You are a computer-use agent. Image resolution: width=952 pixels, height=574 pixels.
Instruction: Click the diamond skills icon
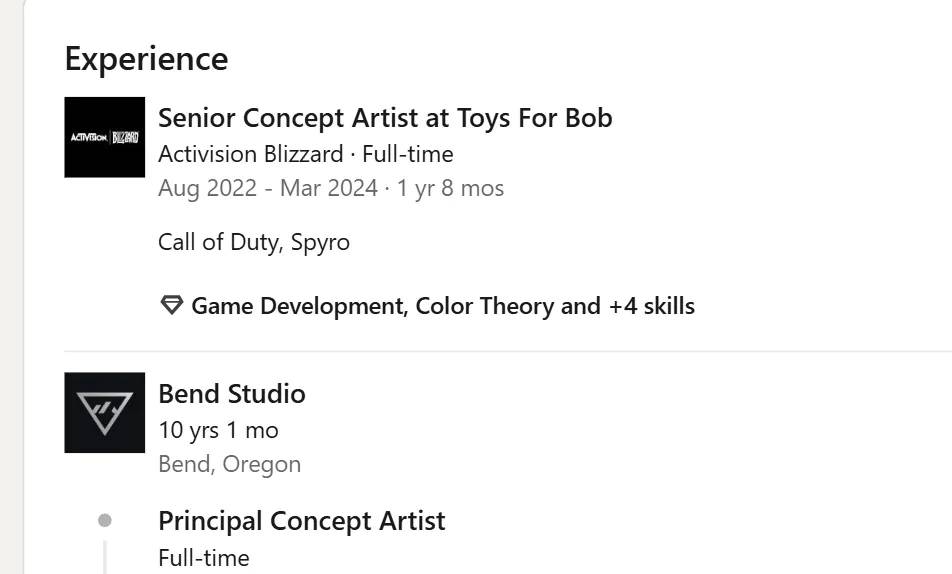pos(171,306)
